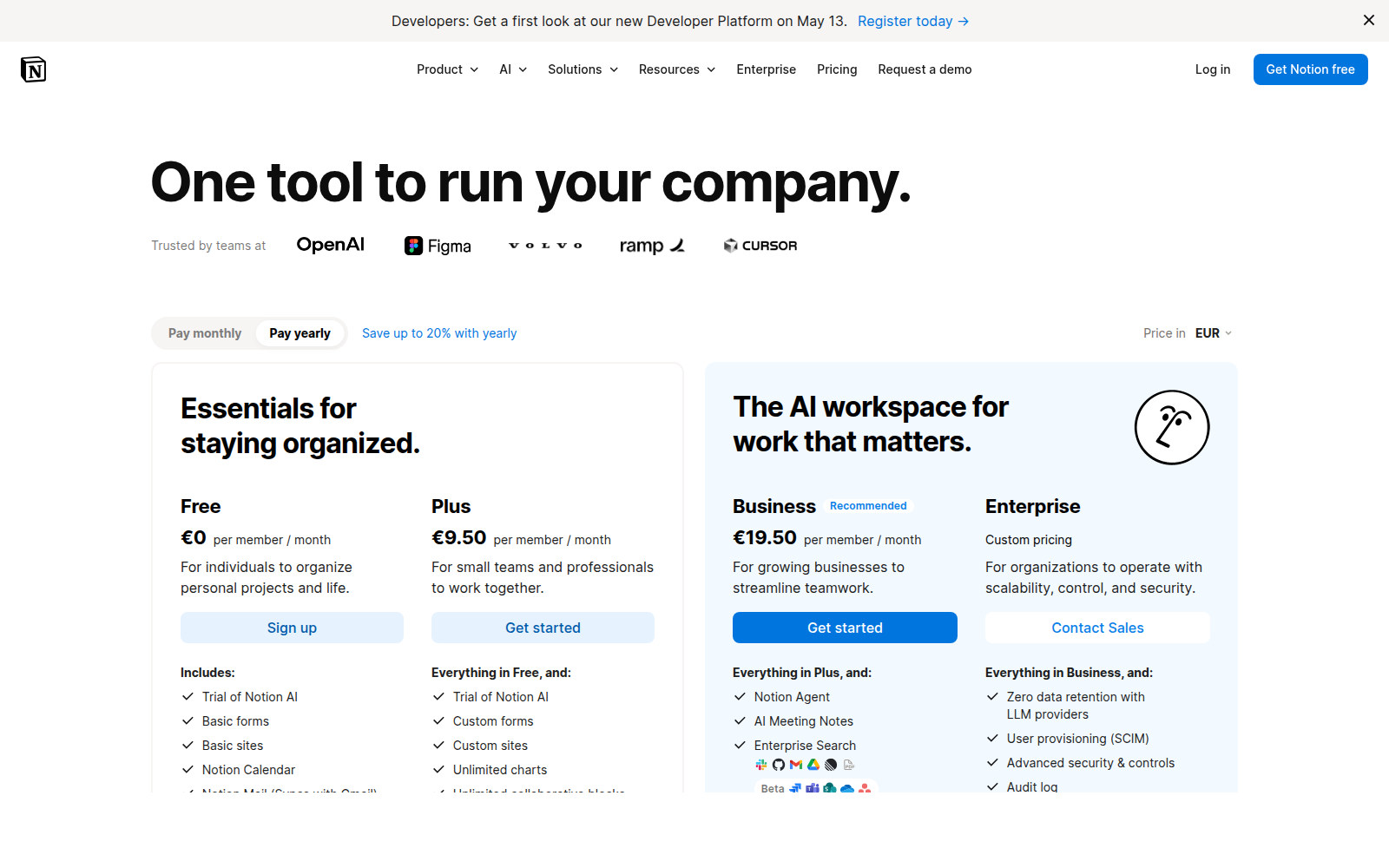Click the checkmark beside Notion Agent
Screen dimensions: 1389x868
pos(740,696)
